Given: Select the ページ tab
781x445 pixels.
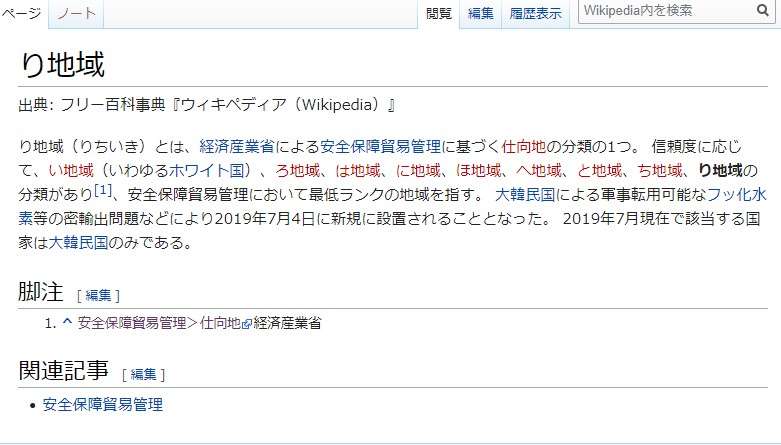Looking at the screenshot, I should [21, 13].
